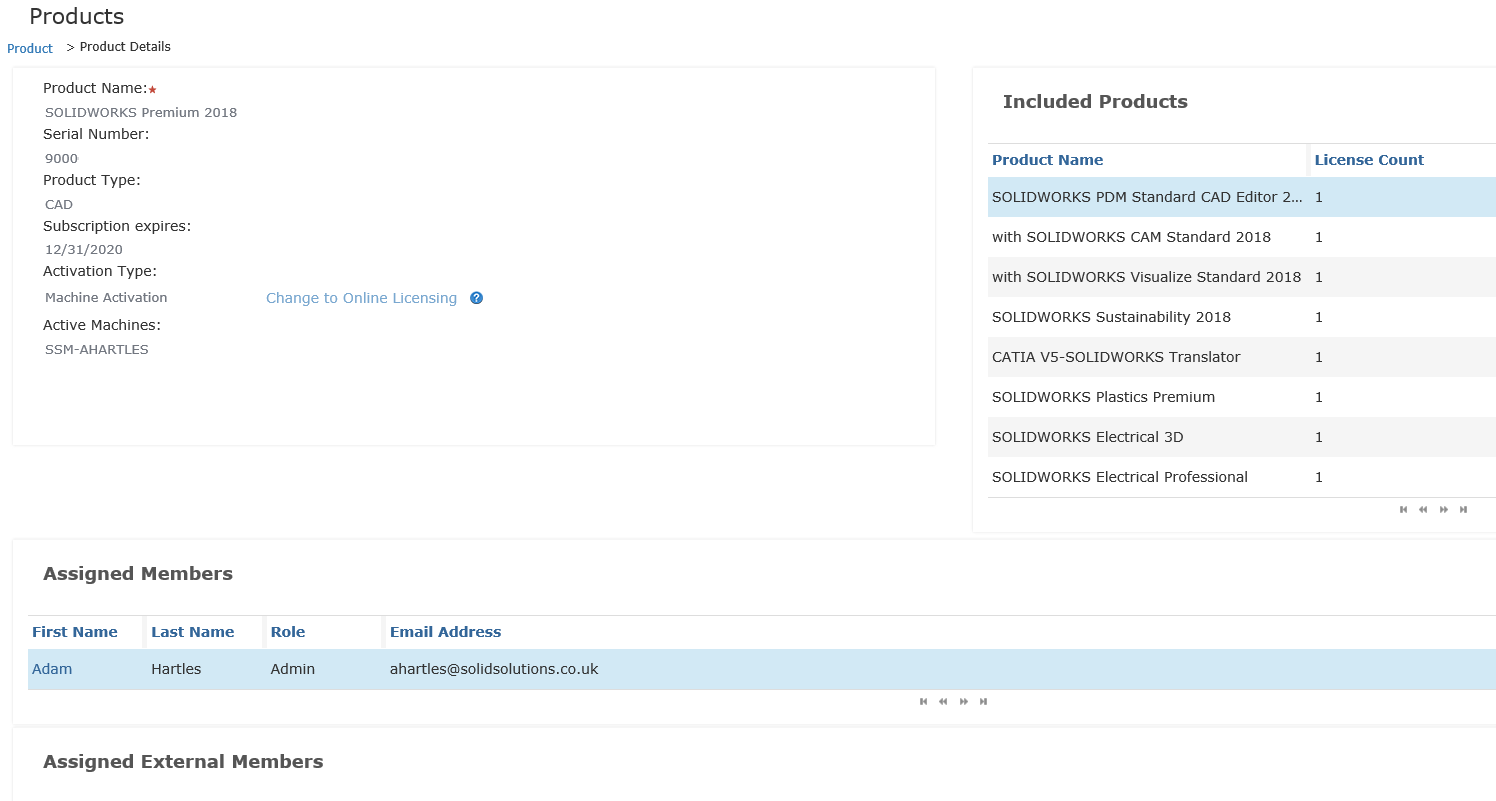Click the Change to Online Licensing link
1496x801 pixels.
pos(361,298)
